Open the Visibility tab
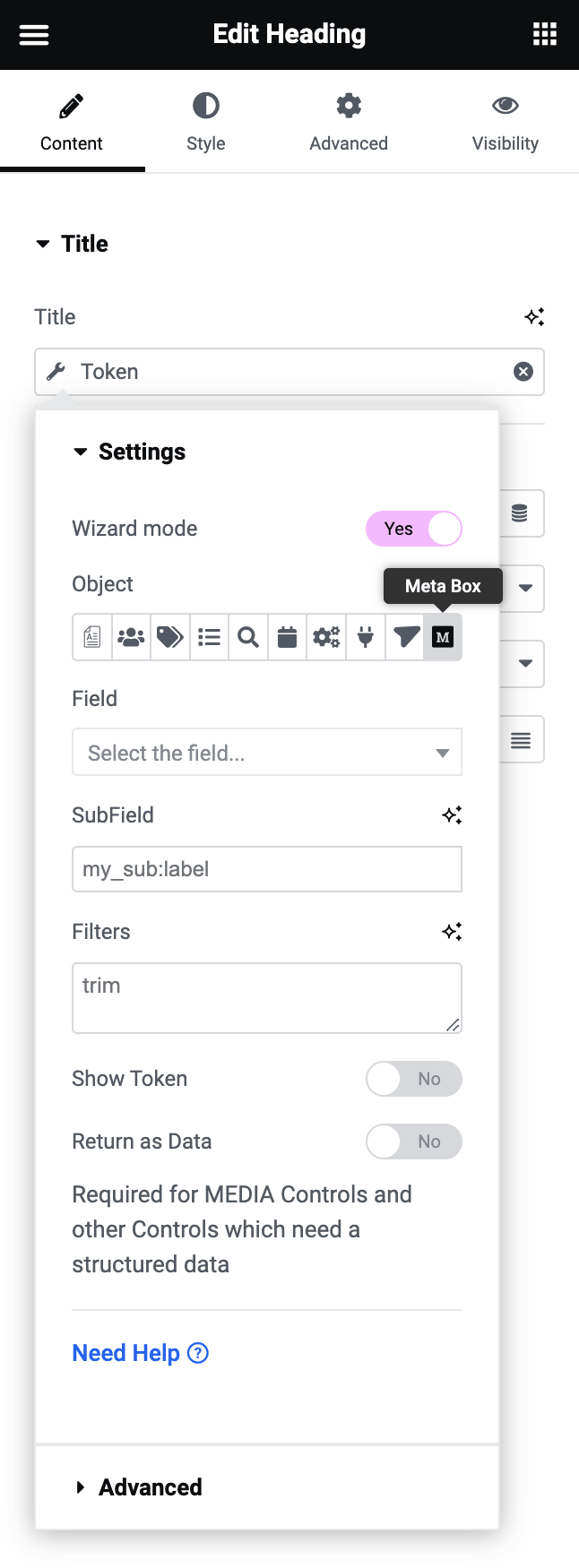 [505, 123]
